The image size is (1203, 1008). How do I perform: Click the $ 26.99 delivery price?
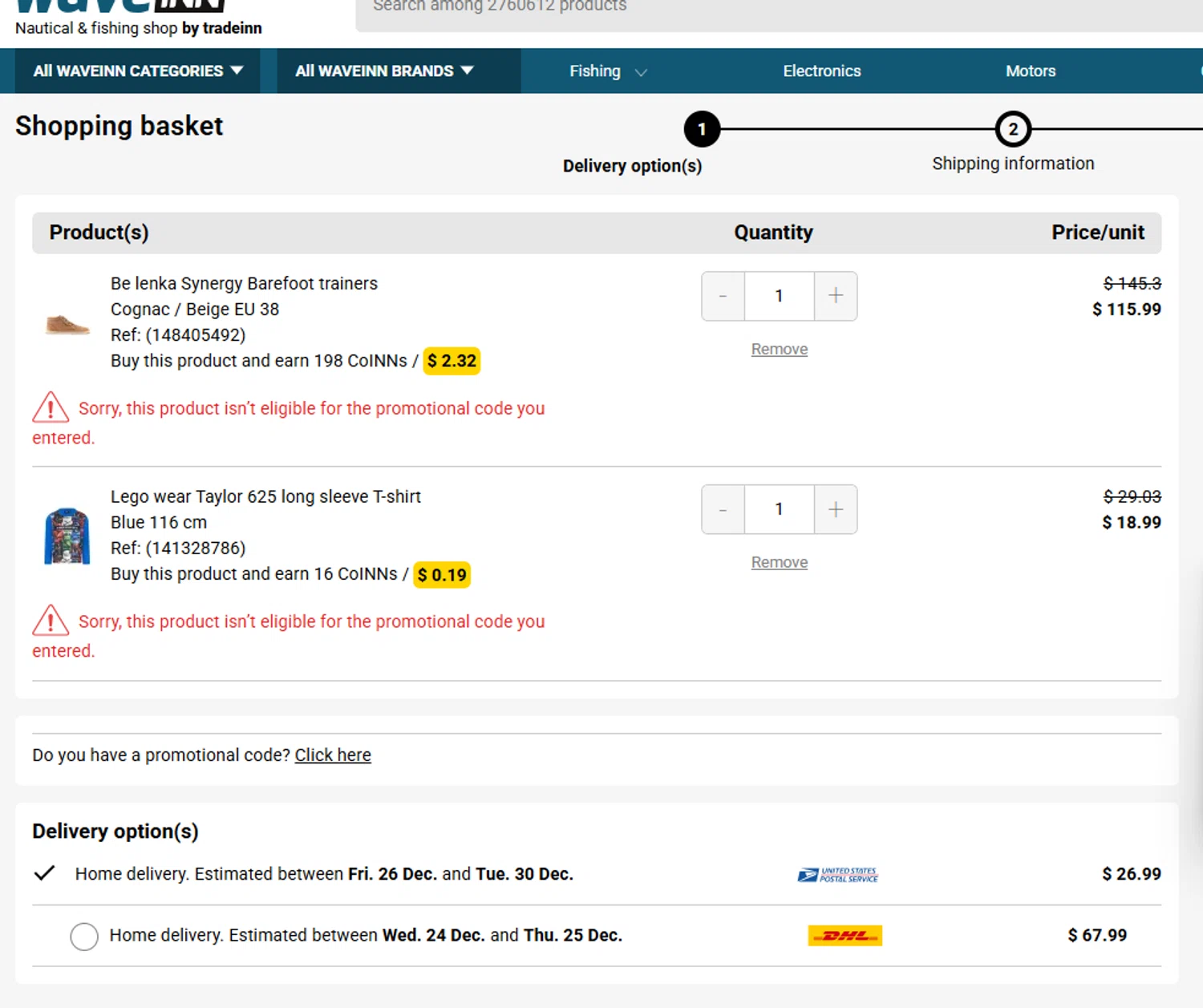(x=1132, y=874)
